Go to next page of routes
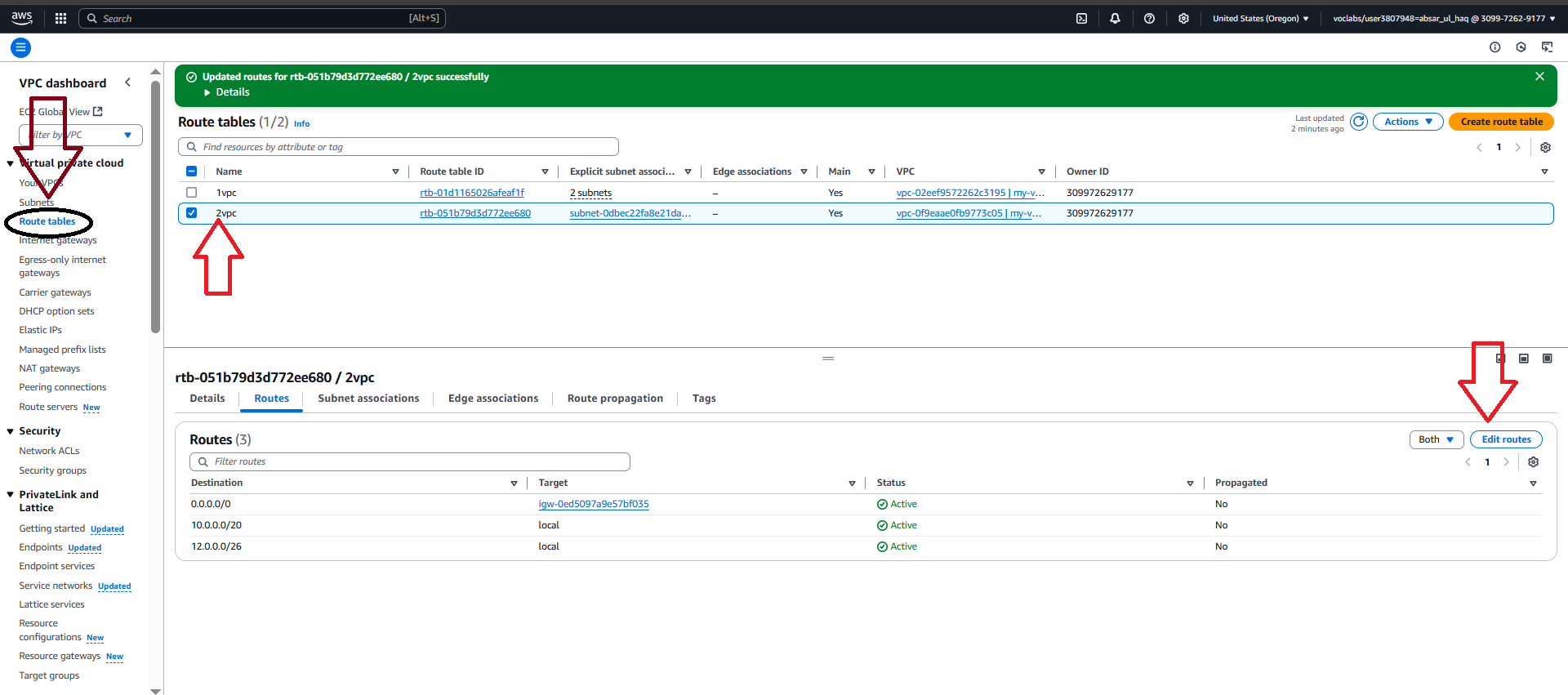 click(x=1507, y=462)
